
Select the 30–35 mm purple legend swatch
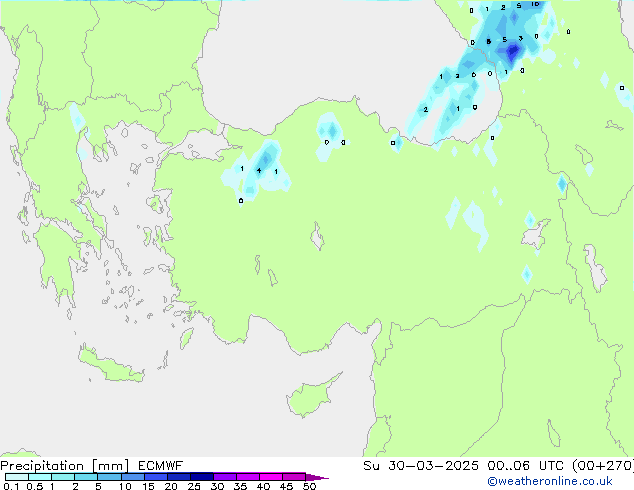click(224, 477)
